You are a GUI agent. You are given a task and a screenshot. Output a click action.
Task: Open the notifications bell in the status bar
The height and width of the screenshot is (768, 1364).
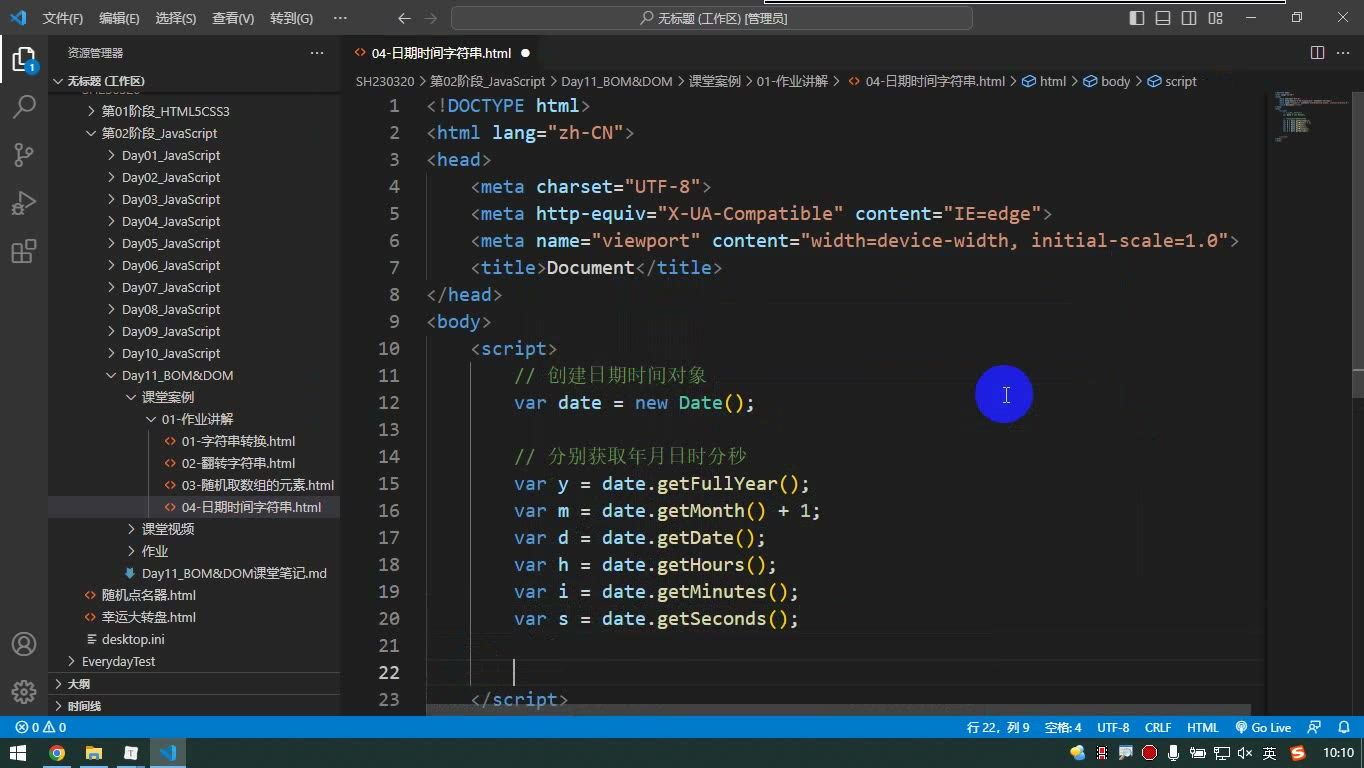click(x=1345, y=727)
